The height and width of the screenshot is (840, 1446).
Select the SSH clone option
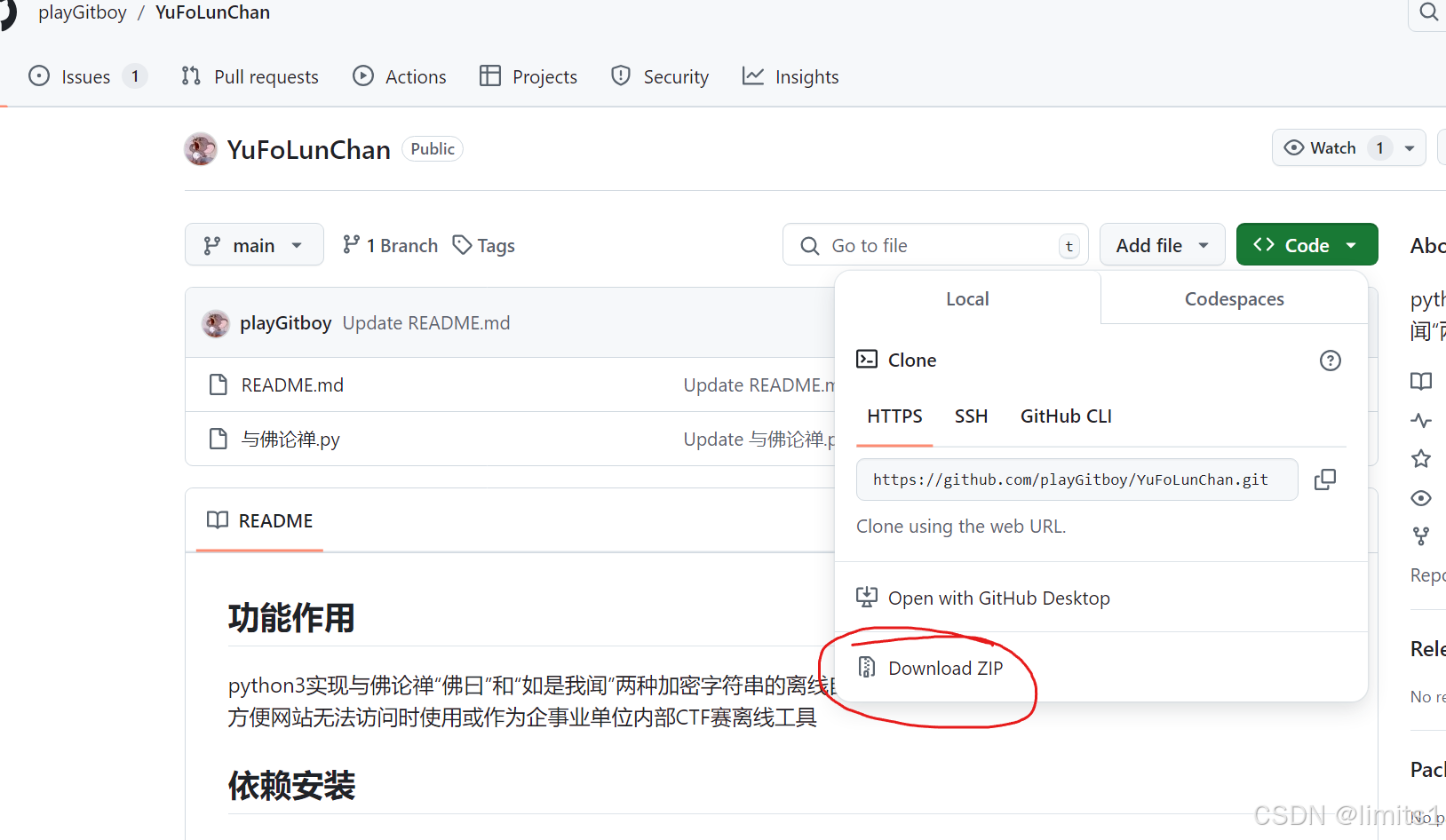coord(971,416)
